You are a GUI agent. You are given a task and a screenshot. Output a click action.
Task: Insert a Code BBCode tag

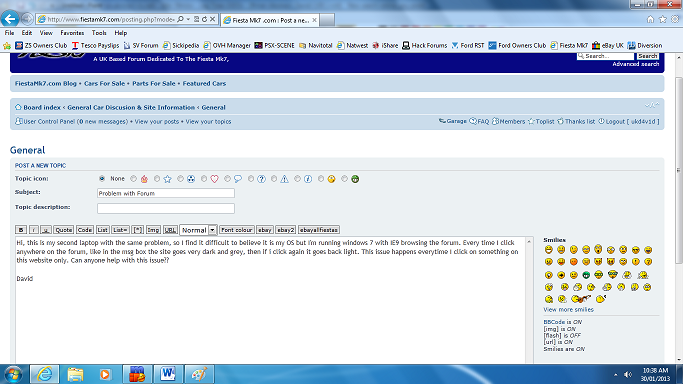(x=85, y=230)
